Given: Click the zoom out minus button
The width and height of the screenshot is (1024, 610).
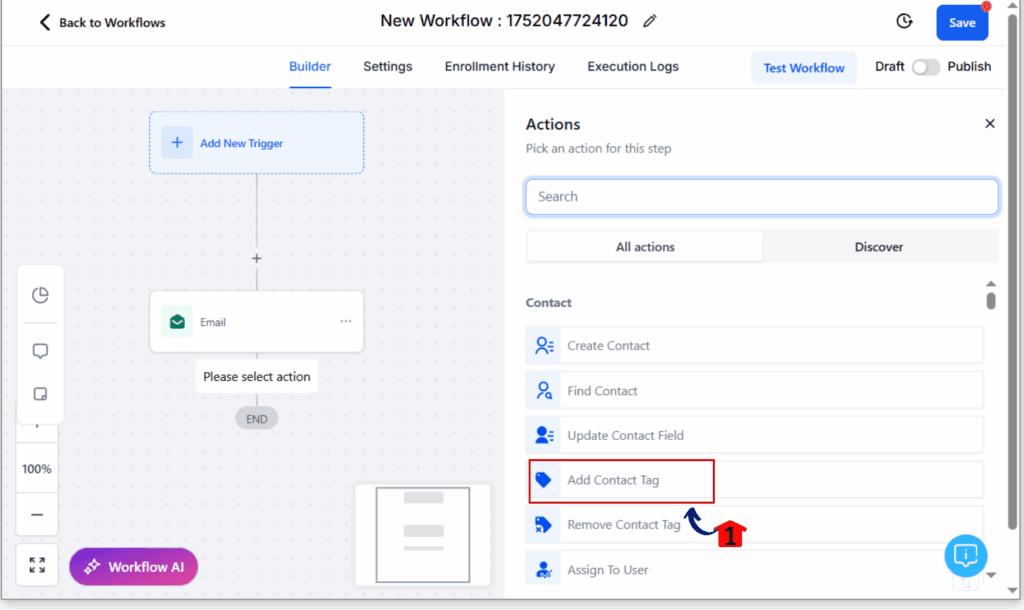Looking at the screenshot, I should click(37, 515).
